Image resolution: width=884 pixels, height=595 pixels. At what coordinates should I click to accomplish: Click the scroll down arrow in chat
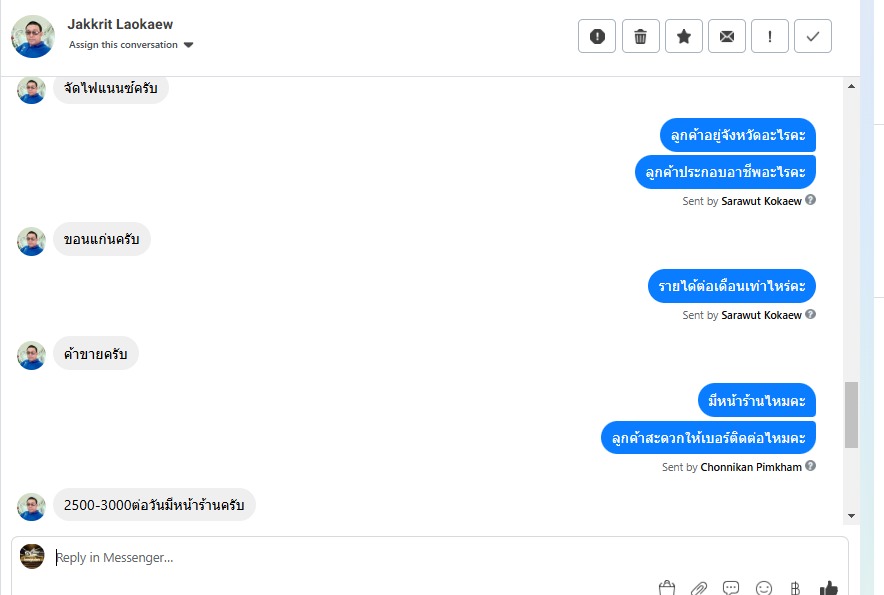click(851, 515)
